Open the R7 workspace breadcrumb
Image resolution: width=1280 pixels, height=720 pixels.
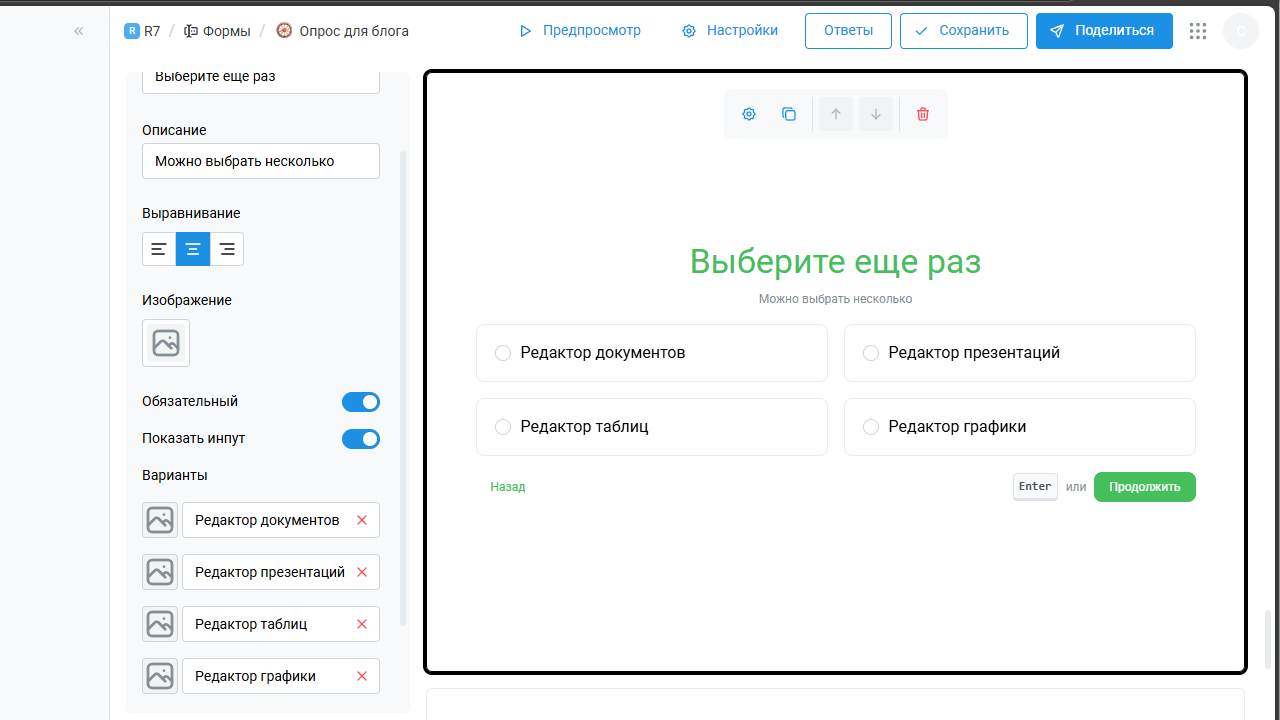pos(142,31)
